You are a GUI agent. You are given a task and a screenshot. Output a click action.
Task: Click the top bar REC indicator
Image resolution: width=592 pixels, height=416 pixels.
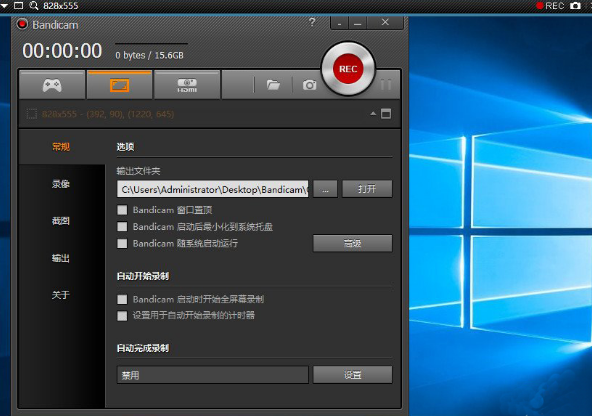[550, 6]
